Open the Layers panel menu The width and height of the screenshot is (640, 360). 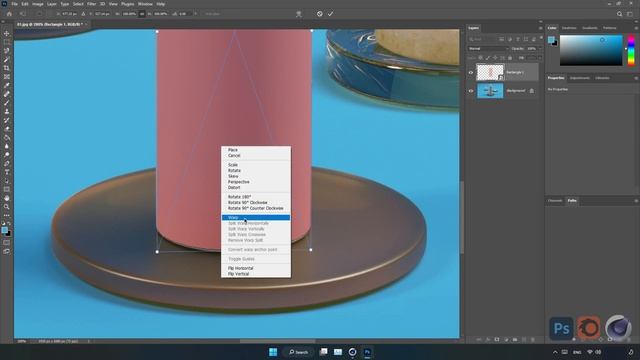[540, 28]
